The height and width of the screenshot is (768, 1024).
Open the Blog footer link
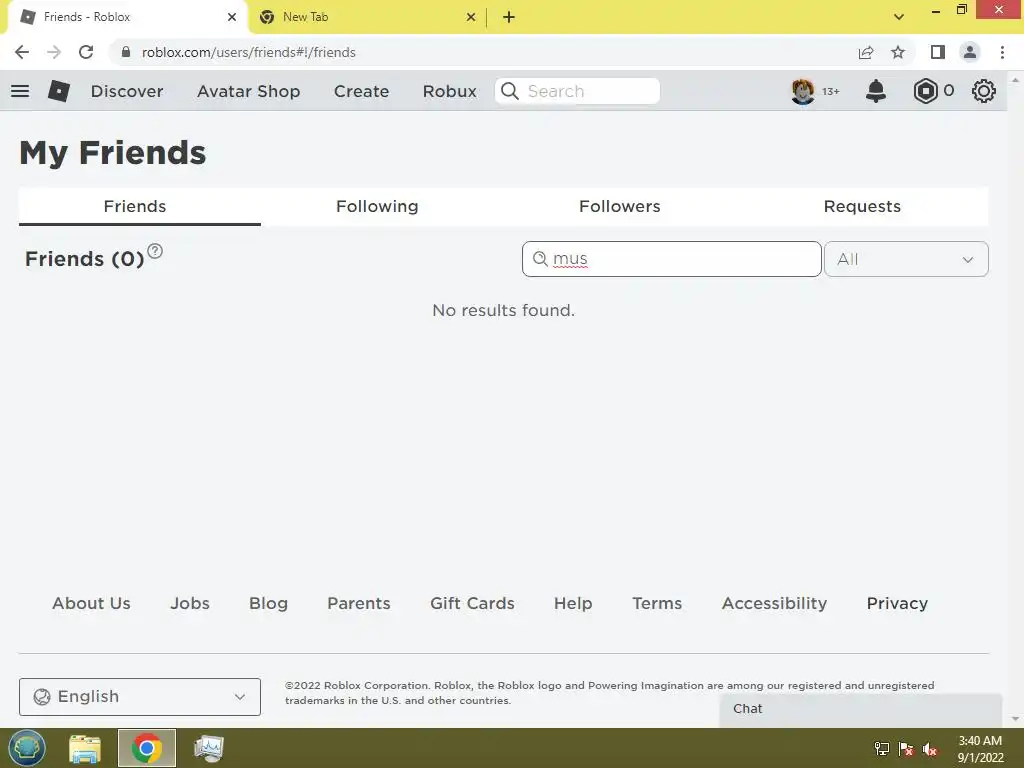pyautogui.click(x=268, y=603)
